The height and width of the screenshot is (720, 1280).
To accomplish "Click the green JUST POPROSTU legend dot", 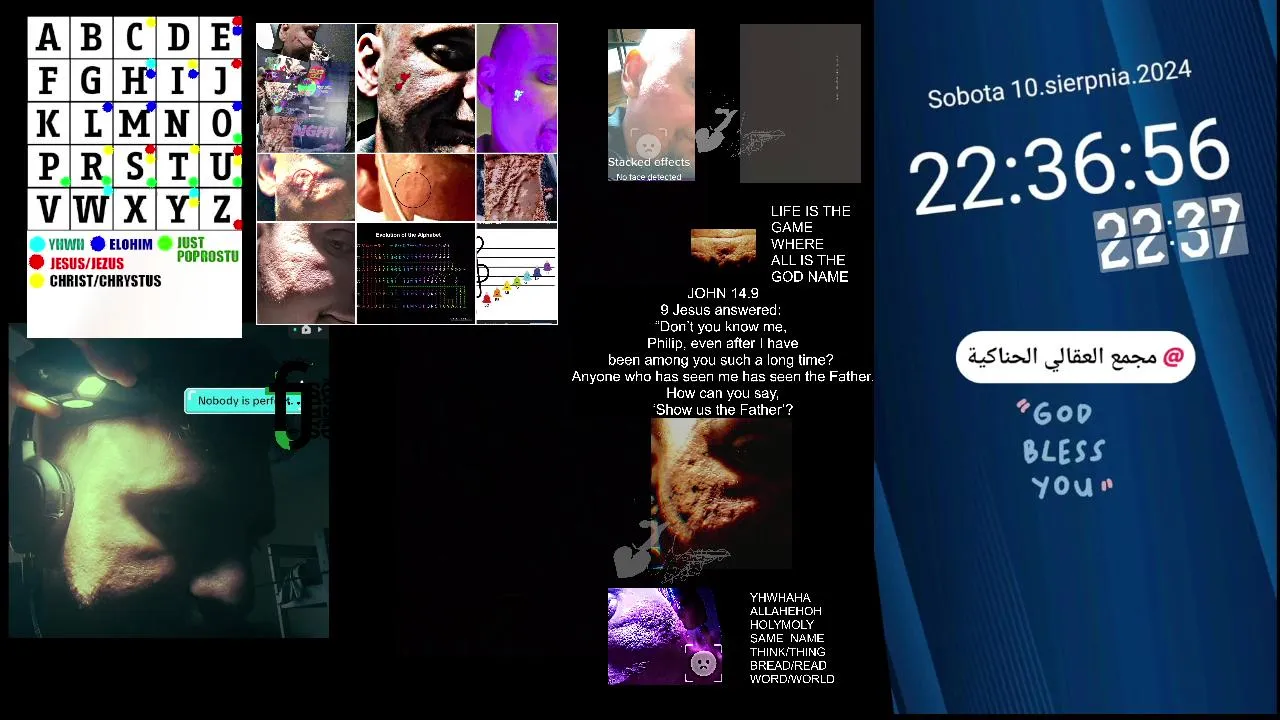I will point(165,244).
